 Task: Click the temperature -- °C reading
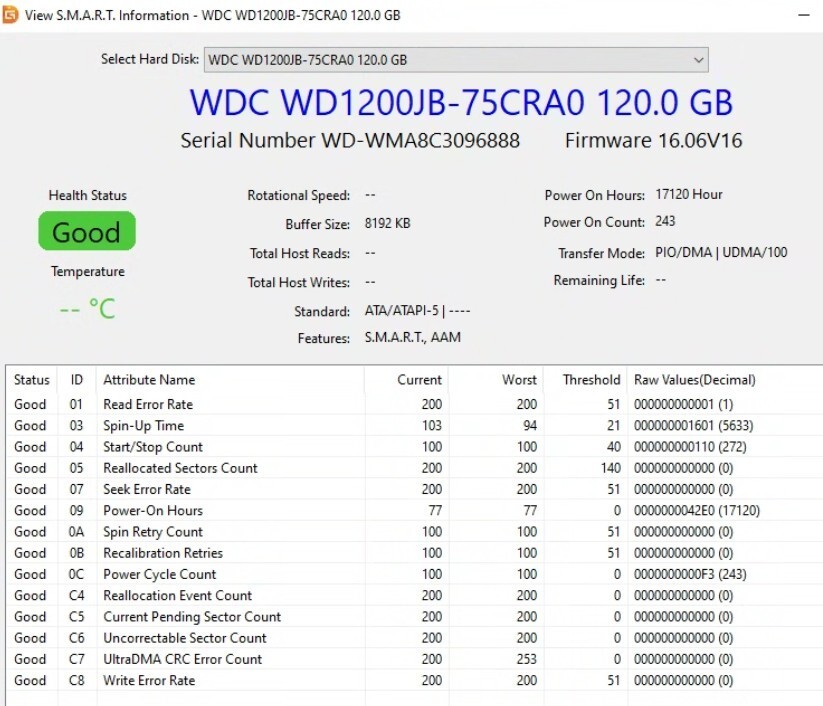[x=87, y=309]
